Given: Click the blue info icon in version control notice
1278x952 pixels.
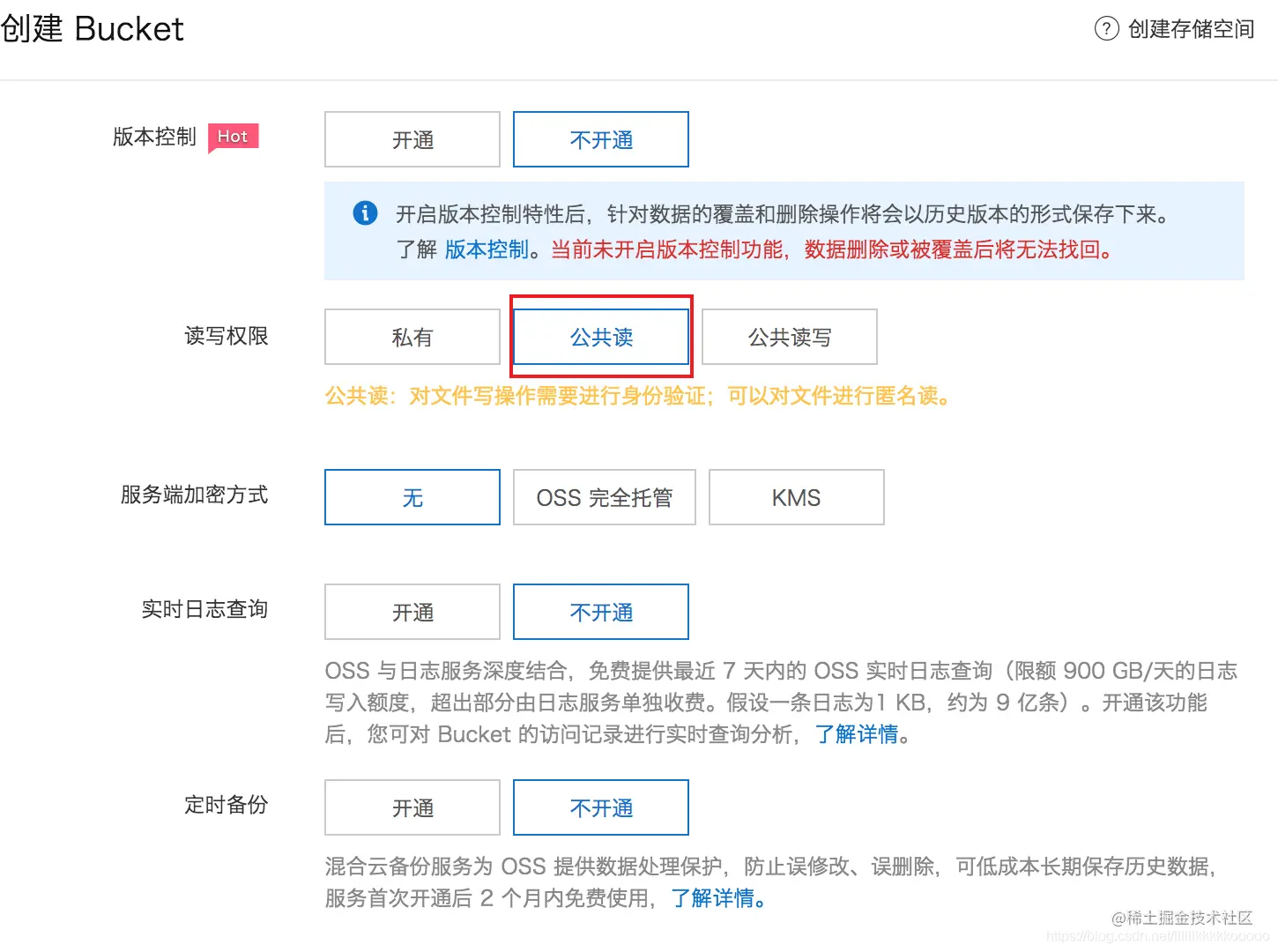Looking at the screenshot, I should 364,212.
